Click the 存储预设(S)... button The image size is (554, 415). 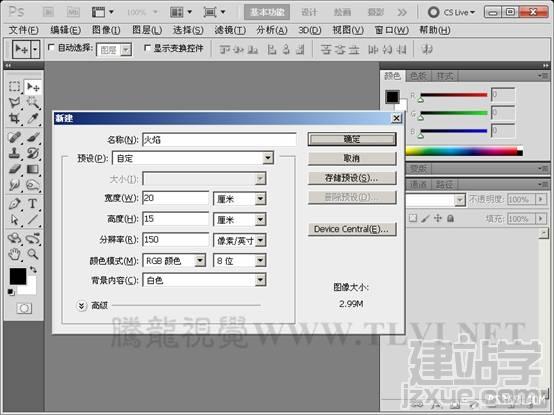(x=352, y=178)
